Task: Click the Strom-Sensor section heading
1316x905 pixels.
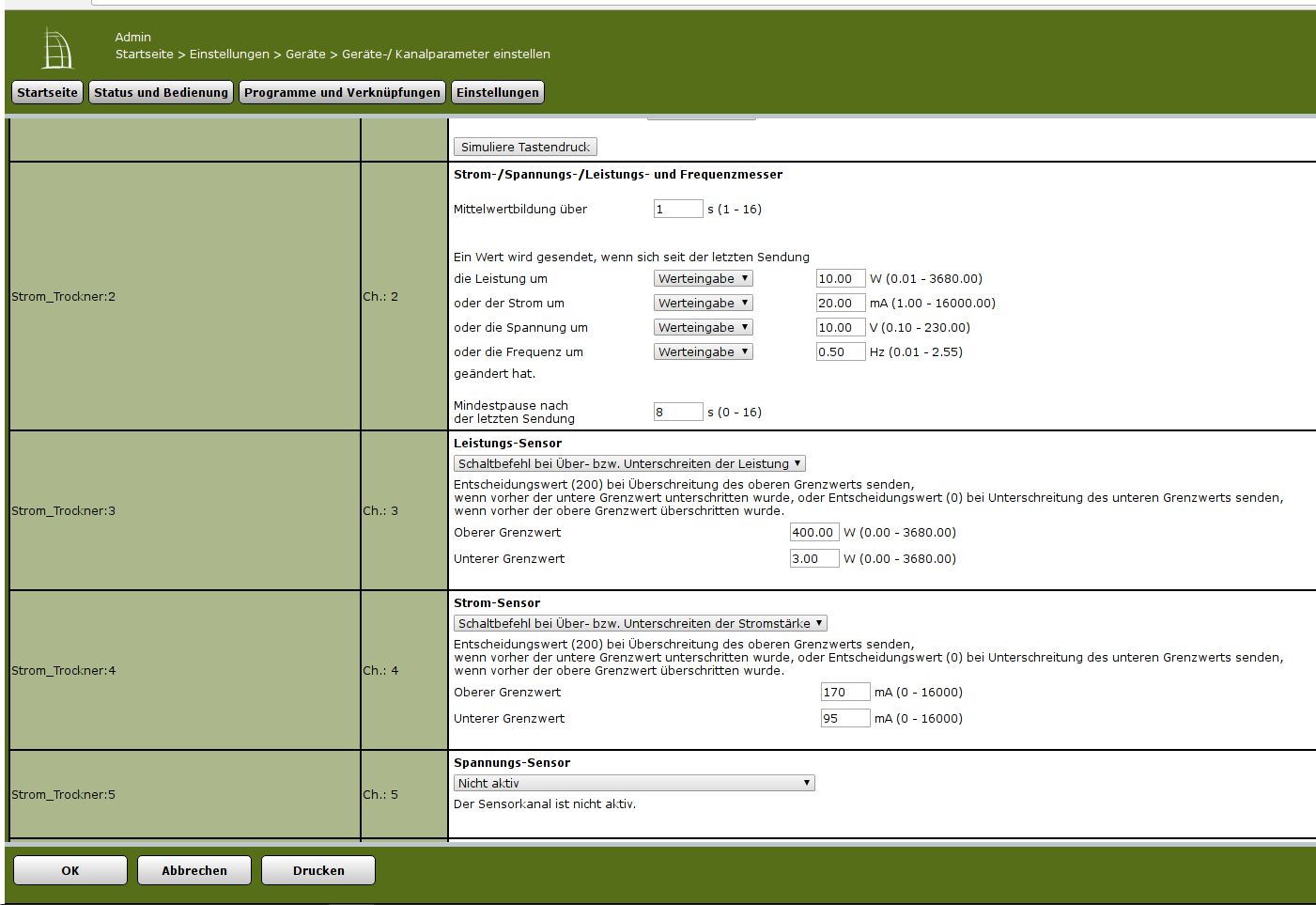Action: pos(497,602)
